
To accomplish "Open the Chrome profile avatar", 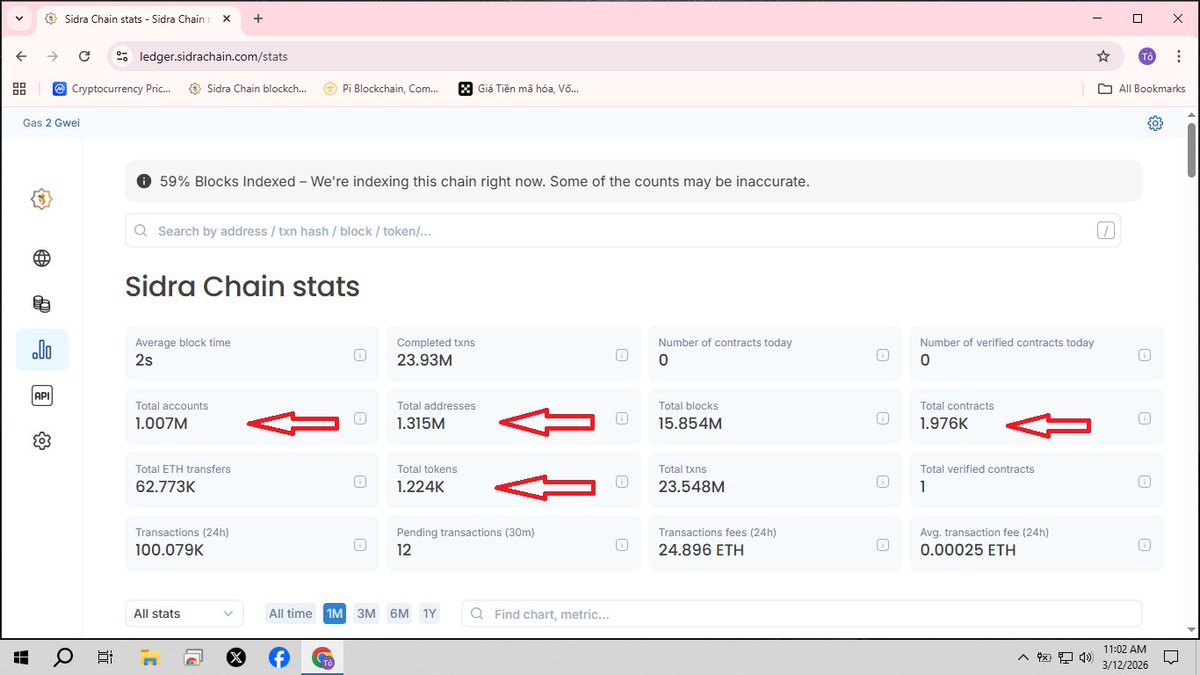I will tap(1147, 57).
